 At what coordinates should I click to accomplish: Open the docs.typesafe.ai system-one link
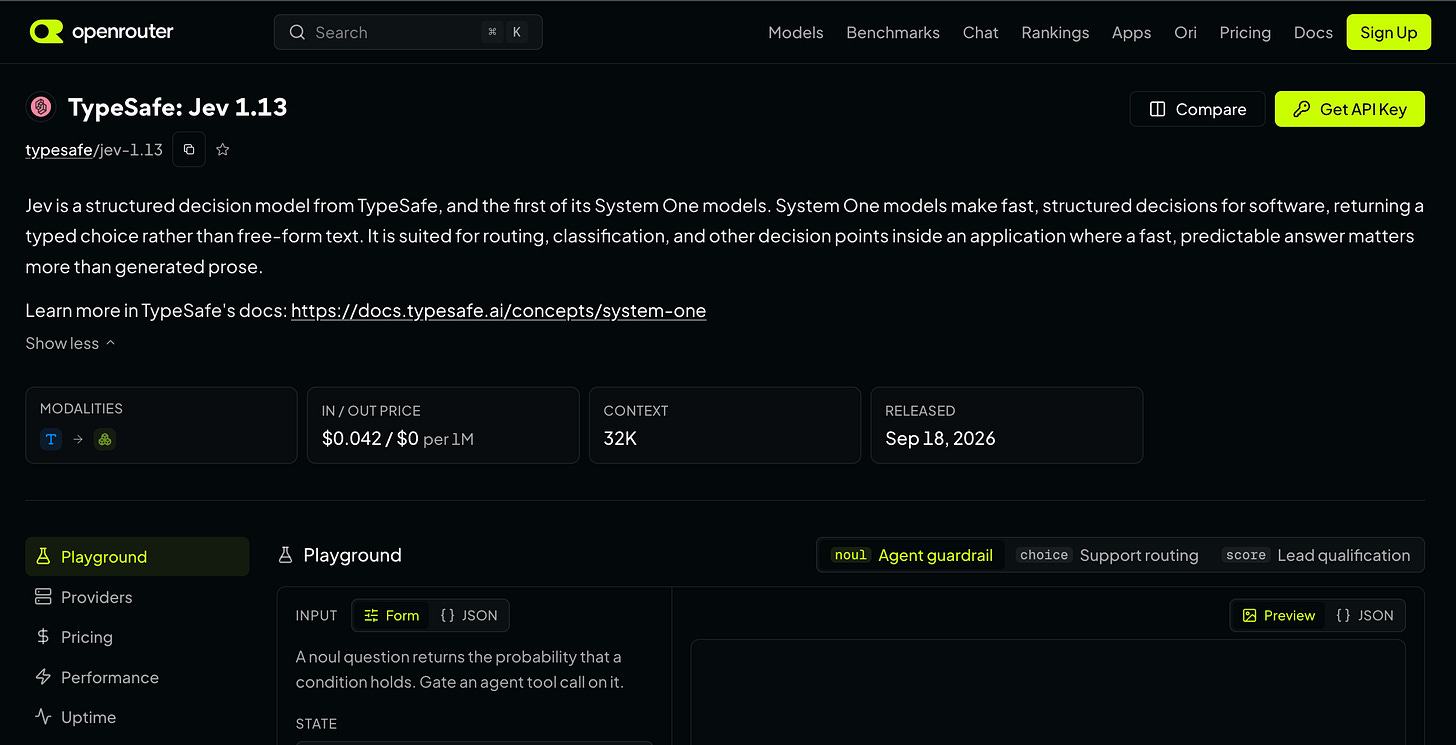[x=498, y=311]
